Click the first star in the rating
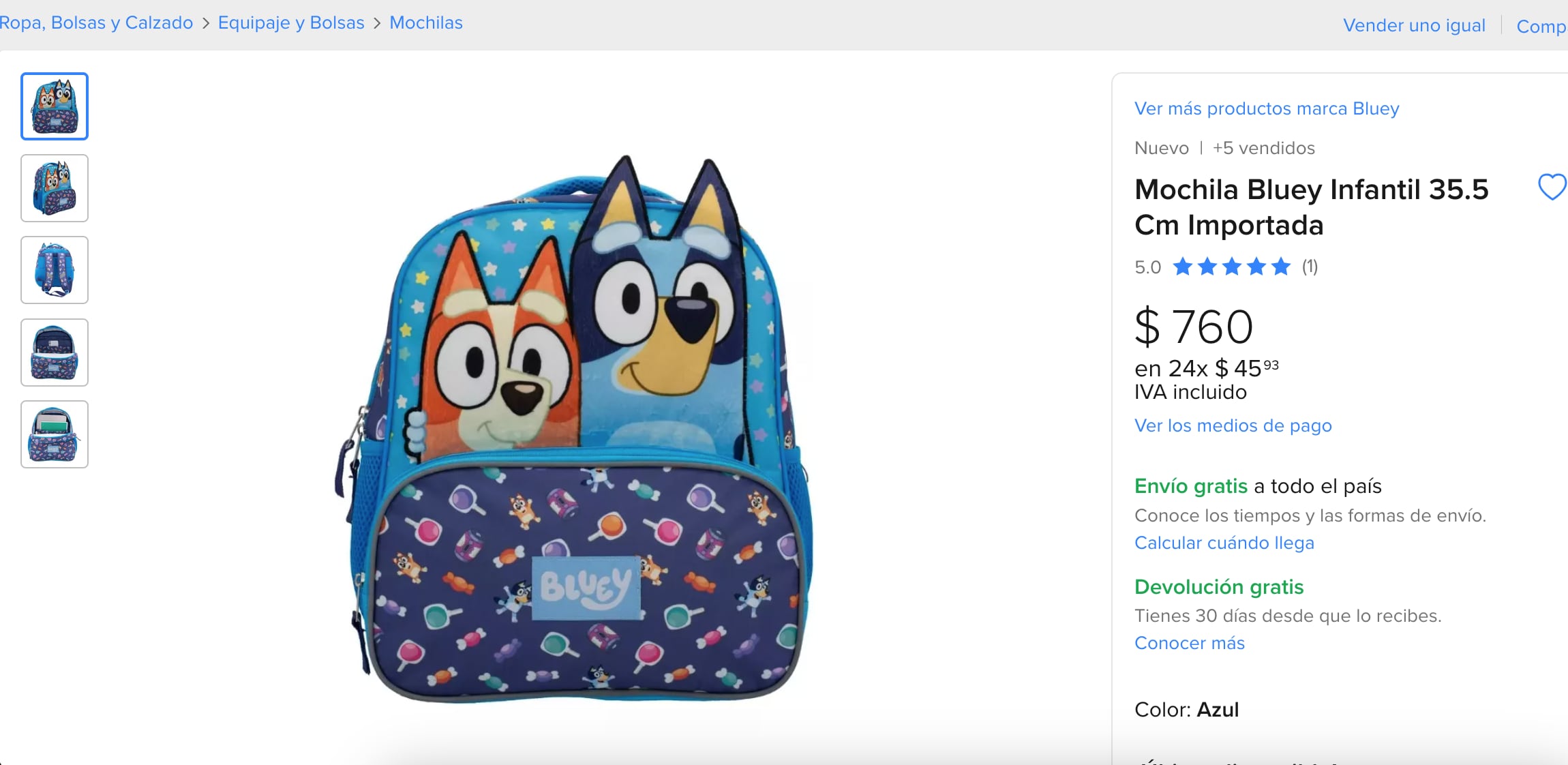The width and height of the screenshot is (1568, 765). point(1184,267)
